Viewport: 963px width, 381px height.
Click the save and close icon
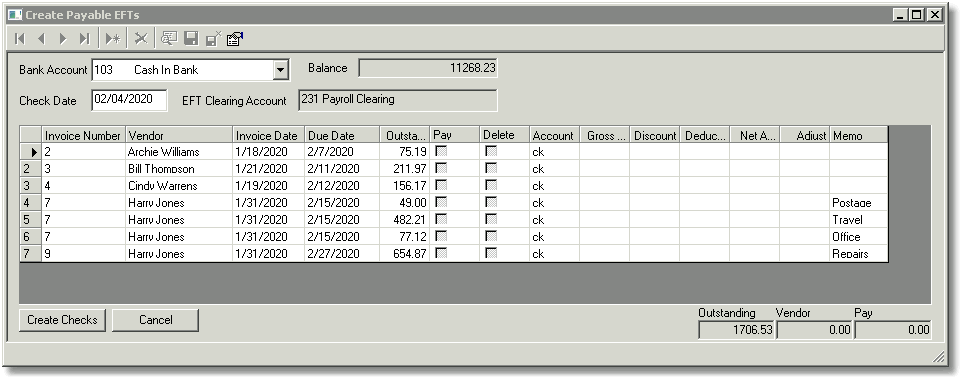pyautogui.click(x=213, y=39)
